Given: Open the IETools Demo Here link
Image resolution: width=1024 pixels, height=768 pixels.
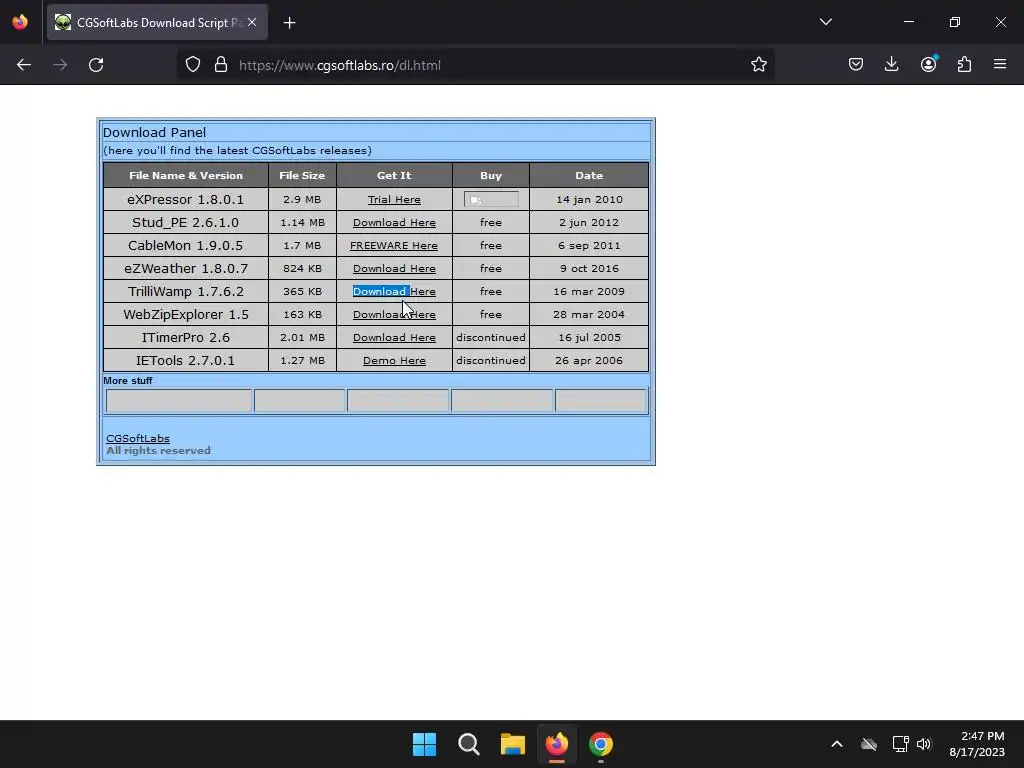Looking at the screenshot, I should pyautogui.click(x=394, y=360).
